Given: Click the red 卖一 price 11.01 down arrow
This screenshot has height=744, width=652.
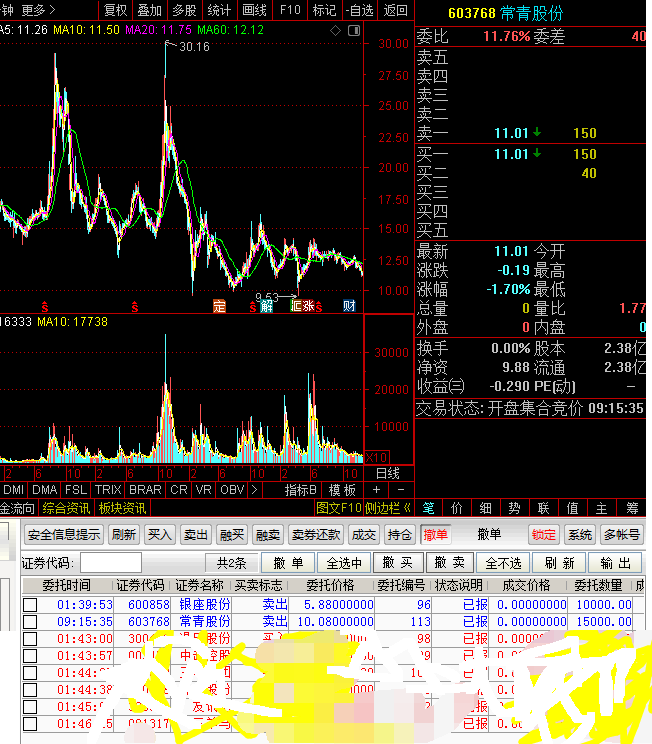Looking at the screenshot, I should (537, 133).
